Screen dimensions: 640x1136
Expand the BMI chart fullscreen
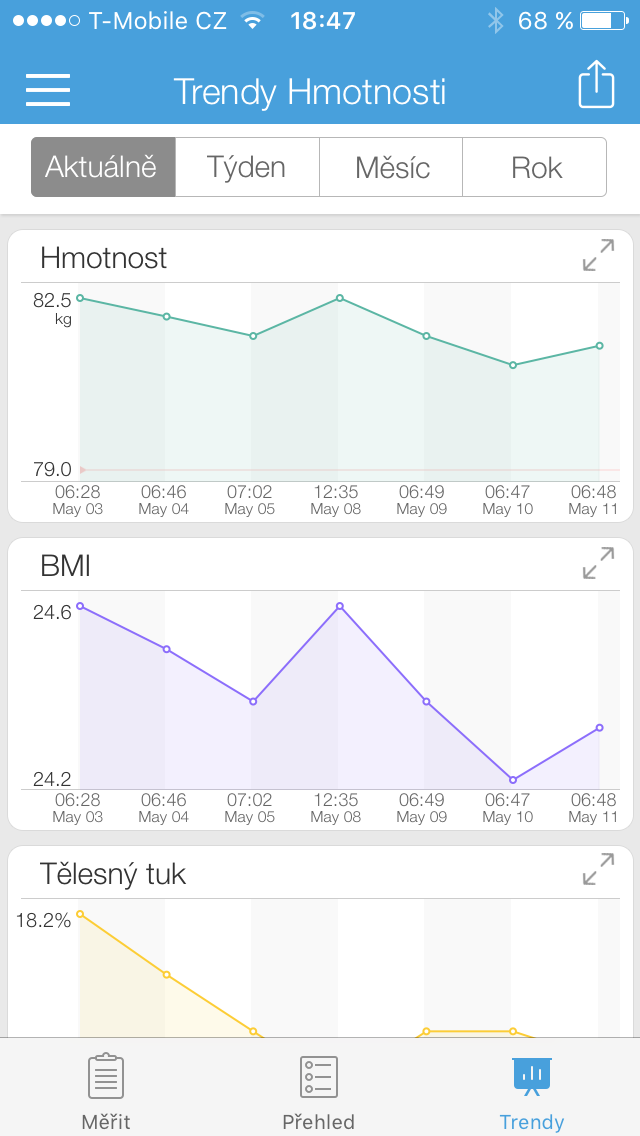pyautogui.click(x=598, y=563)
